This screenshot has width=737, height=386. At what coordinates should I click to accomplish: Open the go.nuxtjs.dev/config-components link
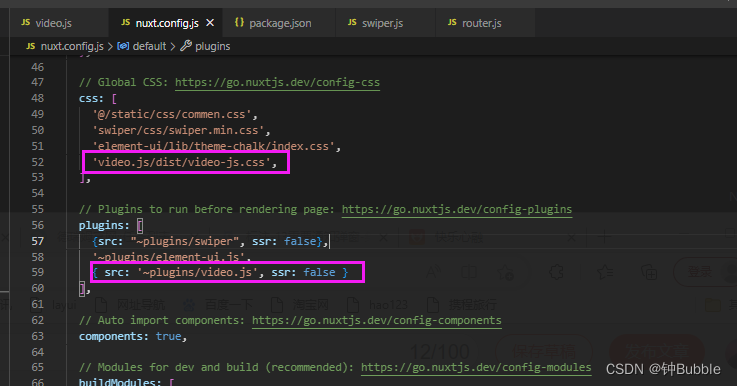click(x=376, y=320)
